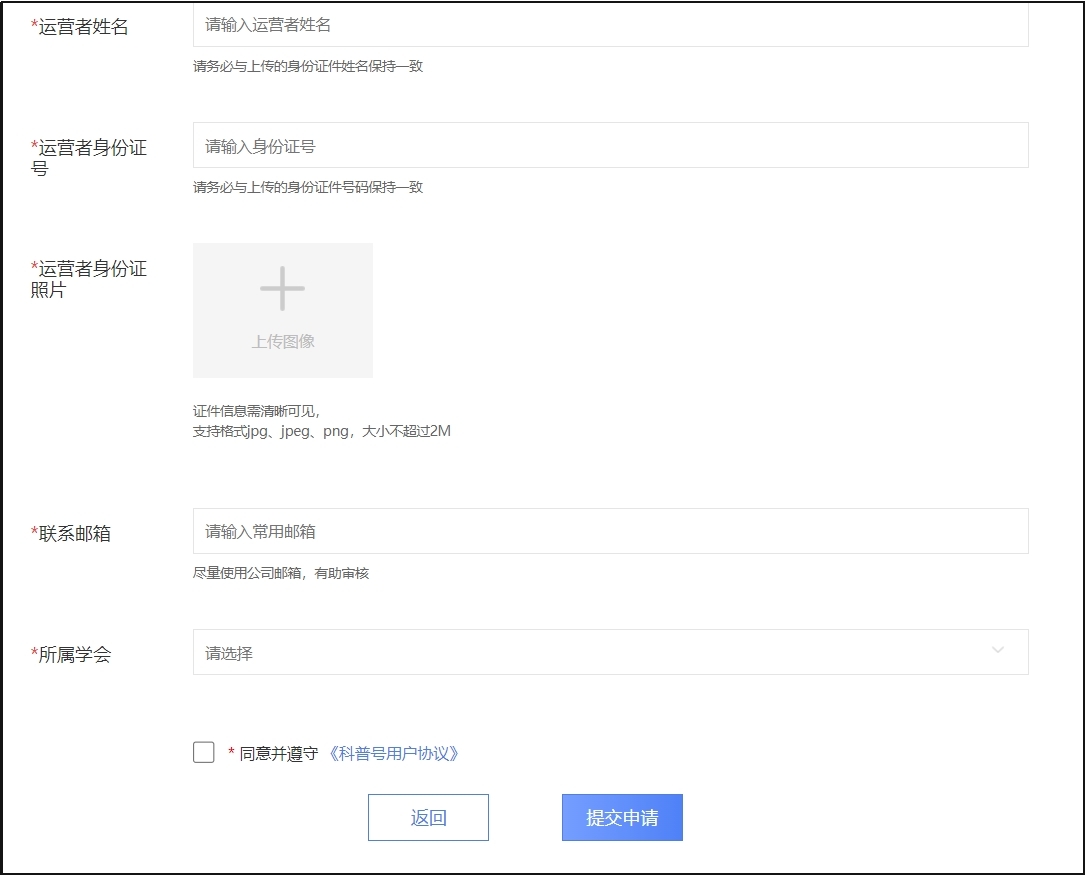Check the 同意并遵守 agreement checkbox
This screenshot has height=875, width=1085.
[203, 753]
